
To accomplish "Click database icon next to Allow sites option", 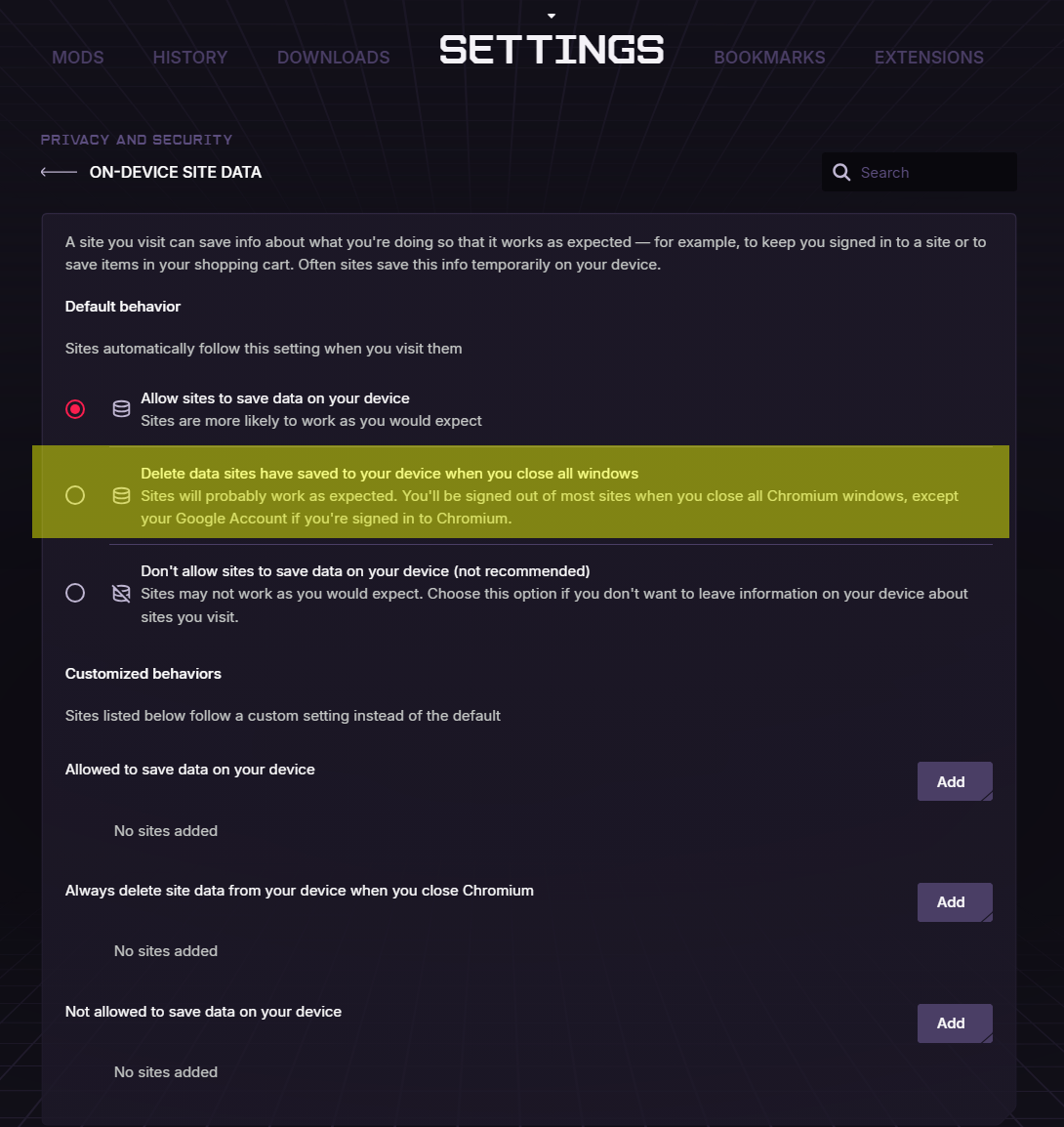I will [121, 409].
